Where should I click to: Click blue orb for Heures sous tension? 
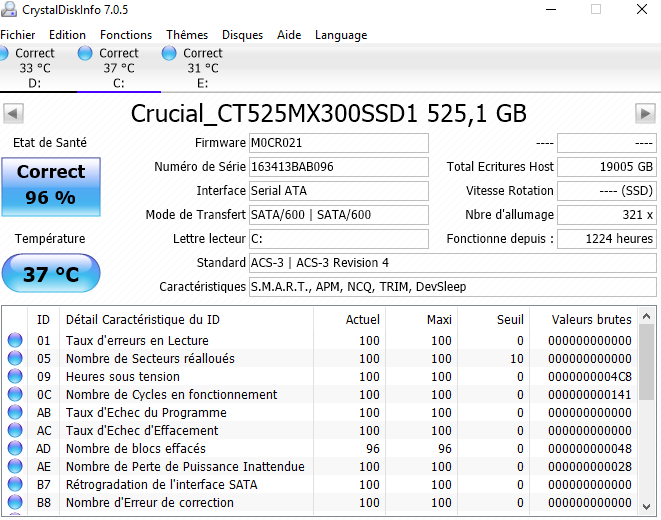click(15, 377)
